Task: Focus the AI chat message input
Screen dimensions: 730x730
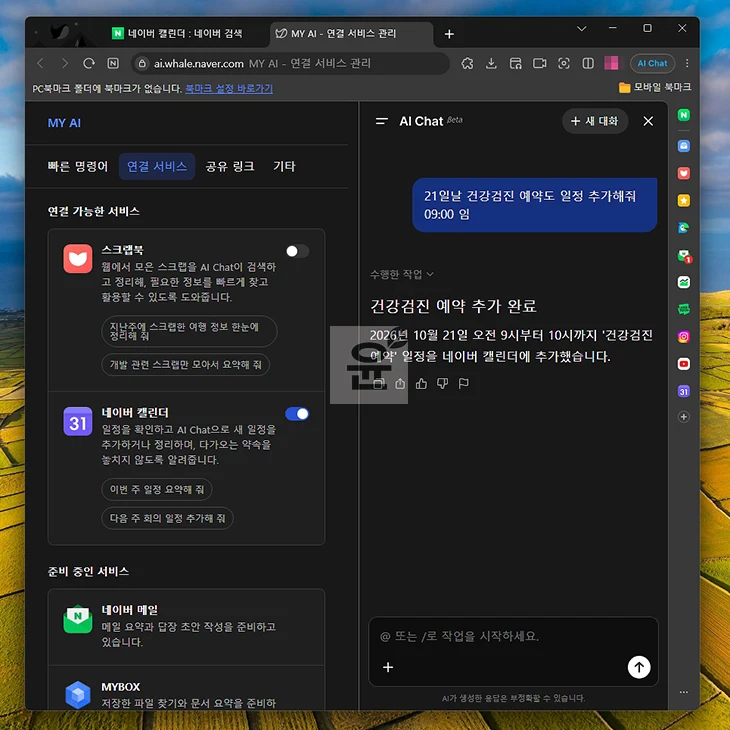Action: click(x=513, y=636)
